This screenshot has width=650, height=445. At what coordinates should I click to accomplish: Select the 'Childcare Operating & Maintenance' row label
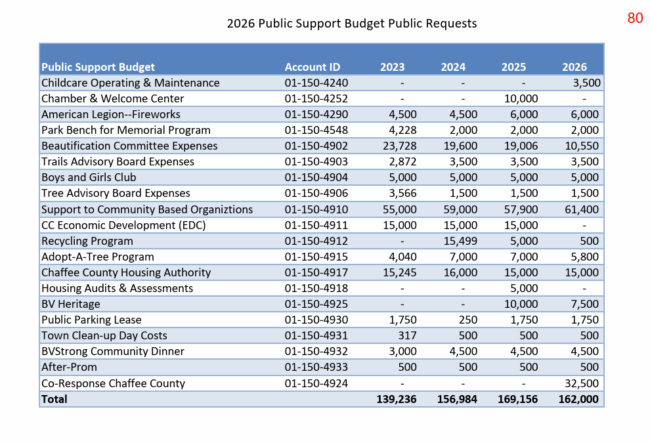coord(130,83)
